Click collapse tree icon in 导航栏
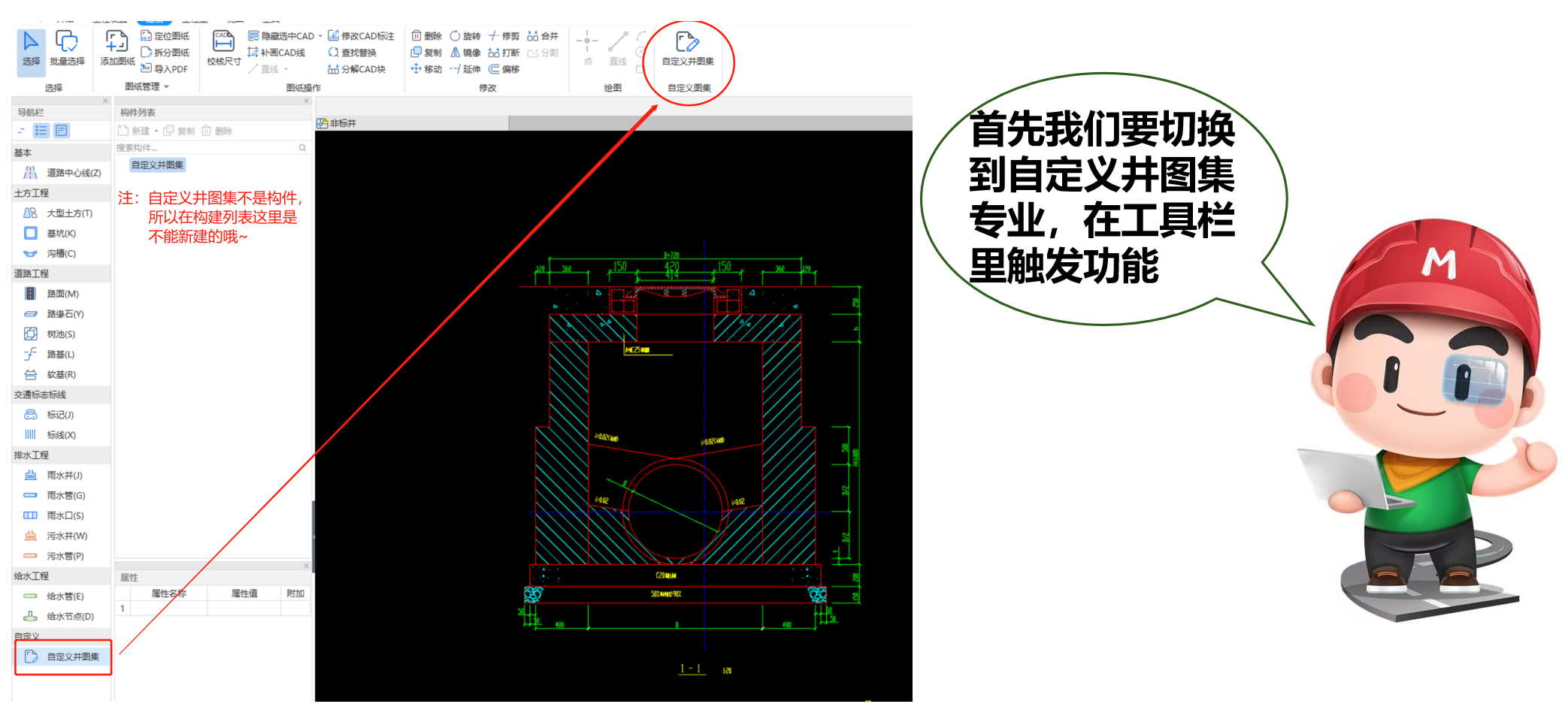This screenshot has width=1568, height=719. click(x=21, y=131)
